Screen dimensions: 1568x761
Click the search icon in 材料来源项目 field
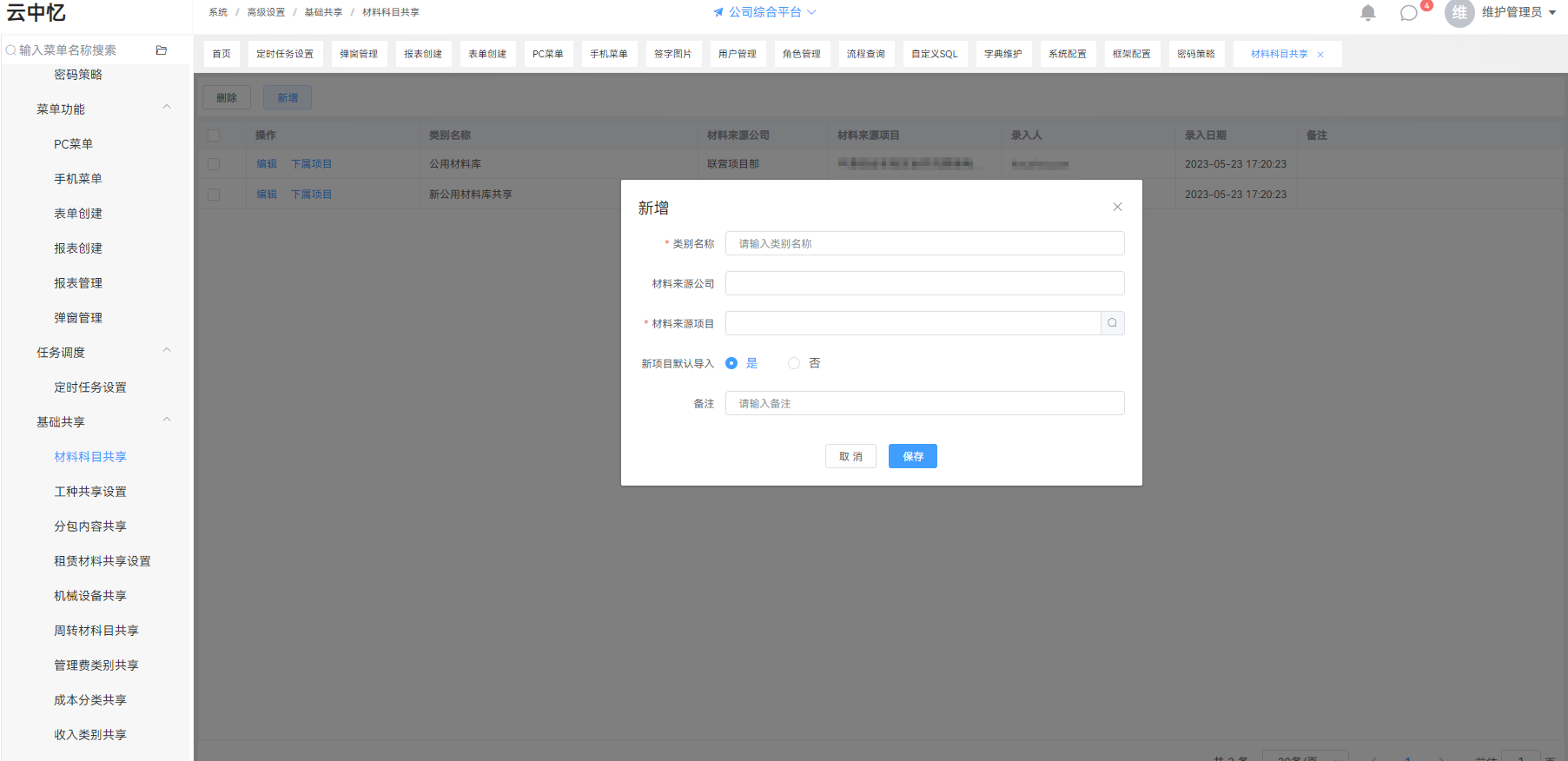1113,323
